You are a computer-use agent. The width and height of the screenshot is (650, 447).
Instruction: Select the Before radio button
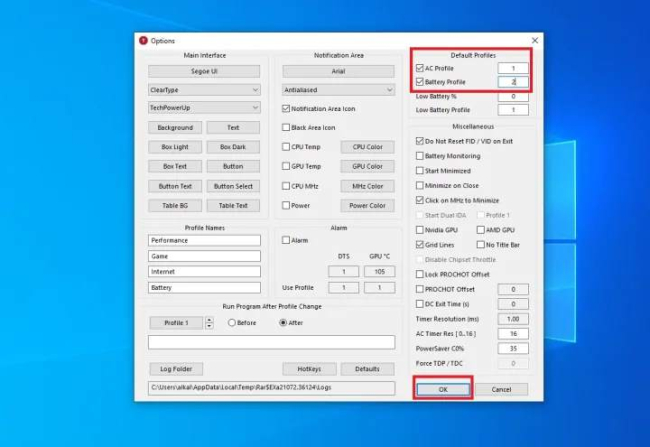tap(232, 323)
